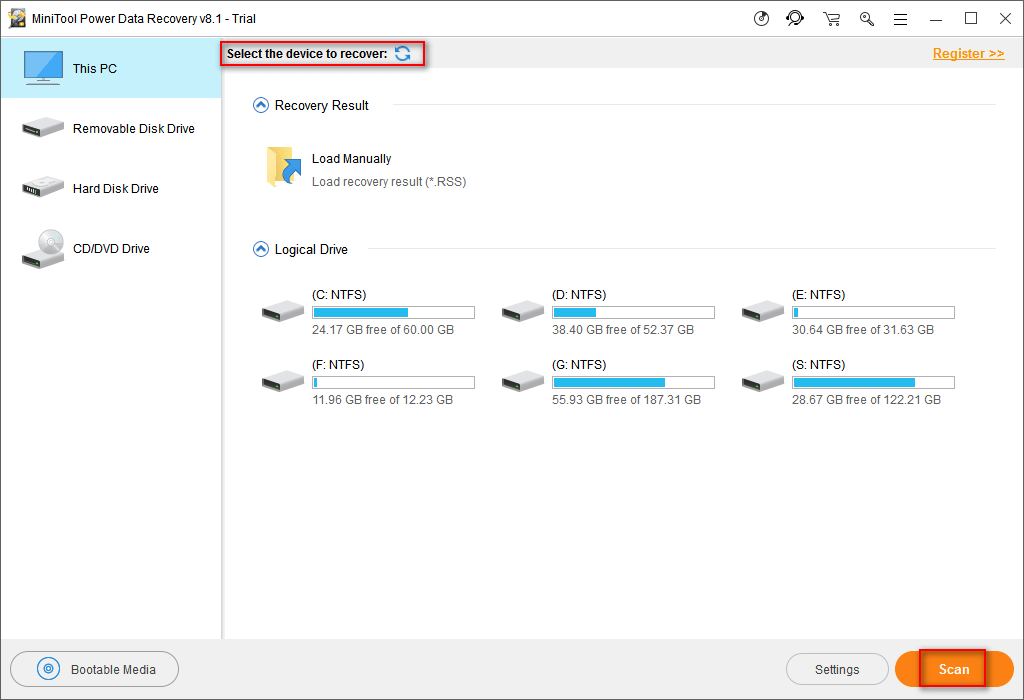Select the S: NTFS drive icon
Screen dimensions: 1024x700
pos(763,381)
